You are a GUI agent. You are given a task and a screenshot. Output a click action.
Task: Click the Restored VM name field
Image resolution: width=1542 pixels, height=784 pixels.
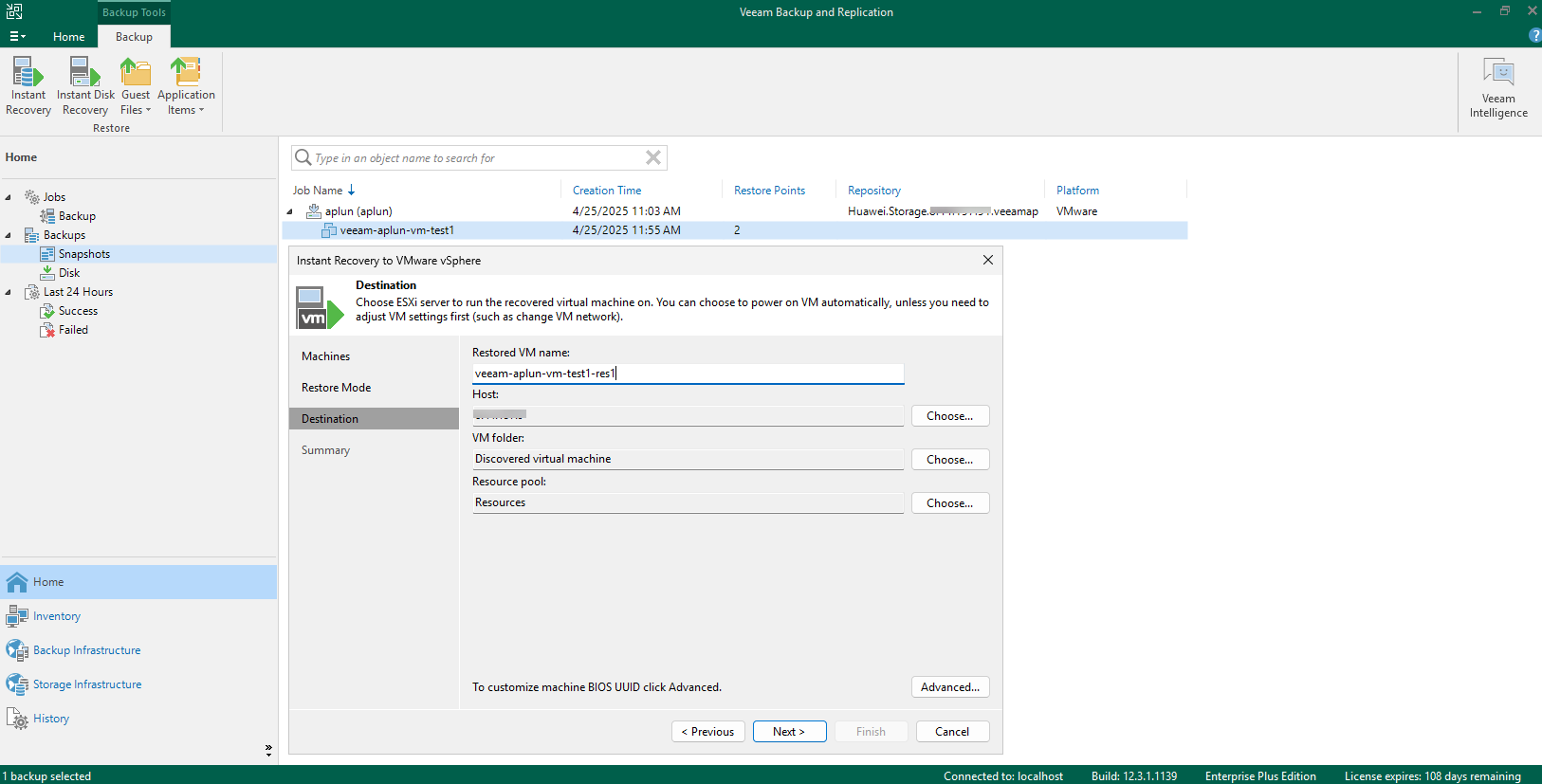click(x=688, y=374)
